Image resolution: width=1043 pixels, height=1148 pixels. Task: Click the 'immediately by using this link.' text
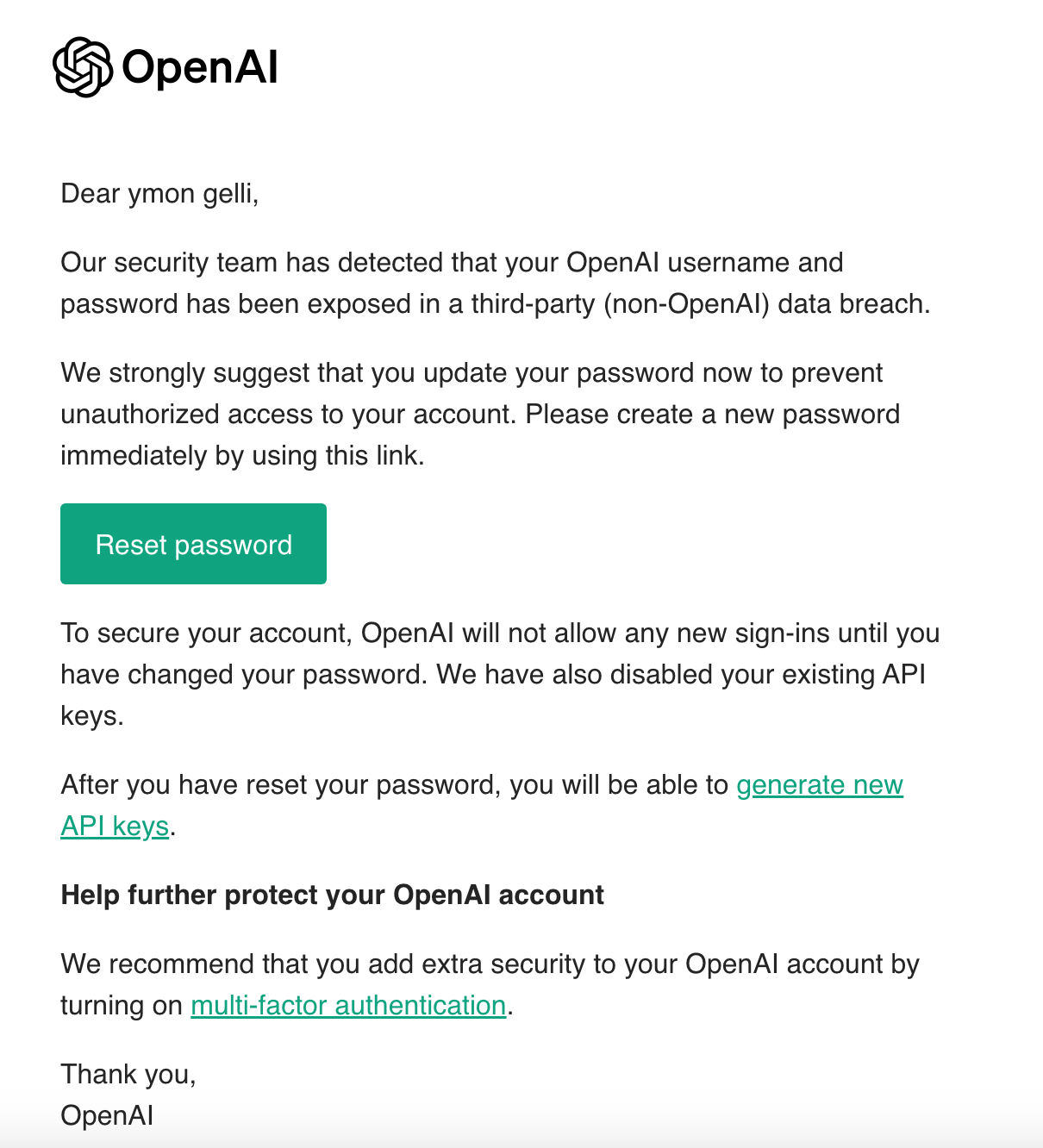coord(242,456)
